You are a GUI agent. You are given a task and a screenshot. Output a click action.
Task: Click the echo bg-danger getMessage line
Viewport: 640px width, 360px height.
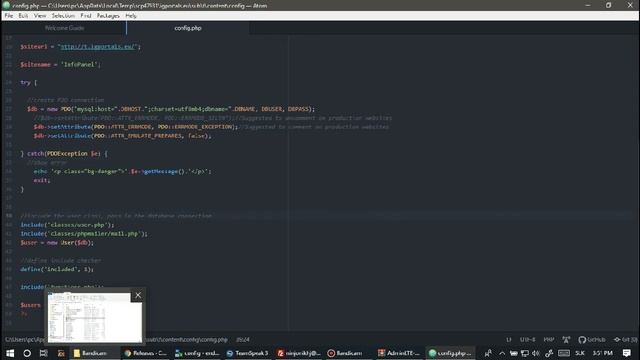pyautogui.click(x=122, y=171)
